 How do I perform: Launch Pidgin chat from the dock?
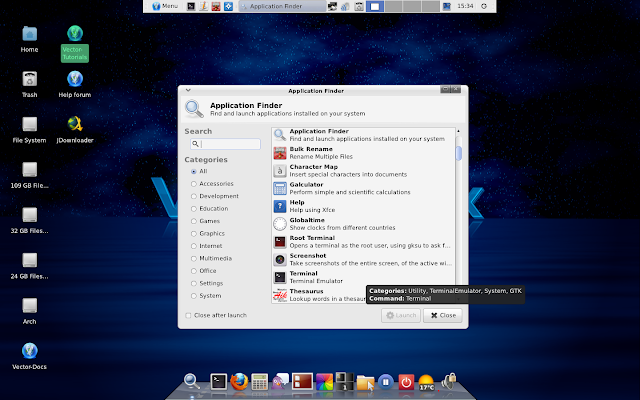[280, 382]
